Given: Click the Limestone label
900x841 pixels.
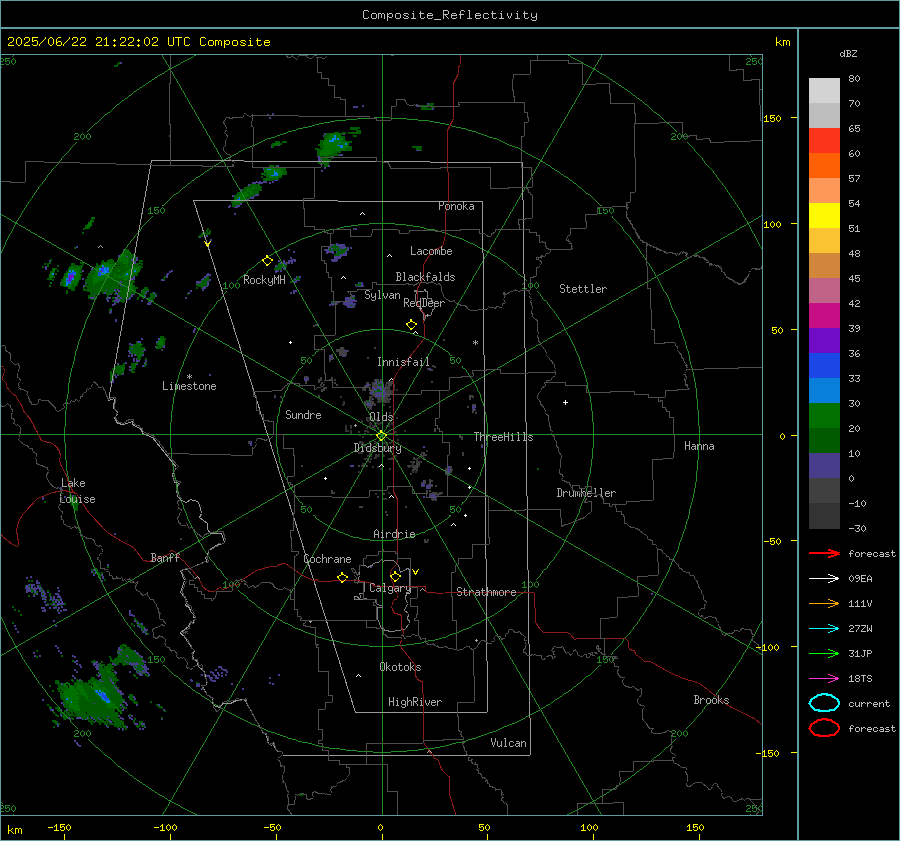Looking at the screenshot, I should click(189, 386).
